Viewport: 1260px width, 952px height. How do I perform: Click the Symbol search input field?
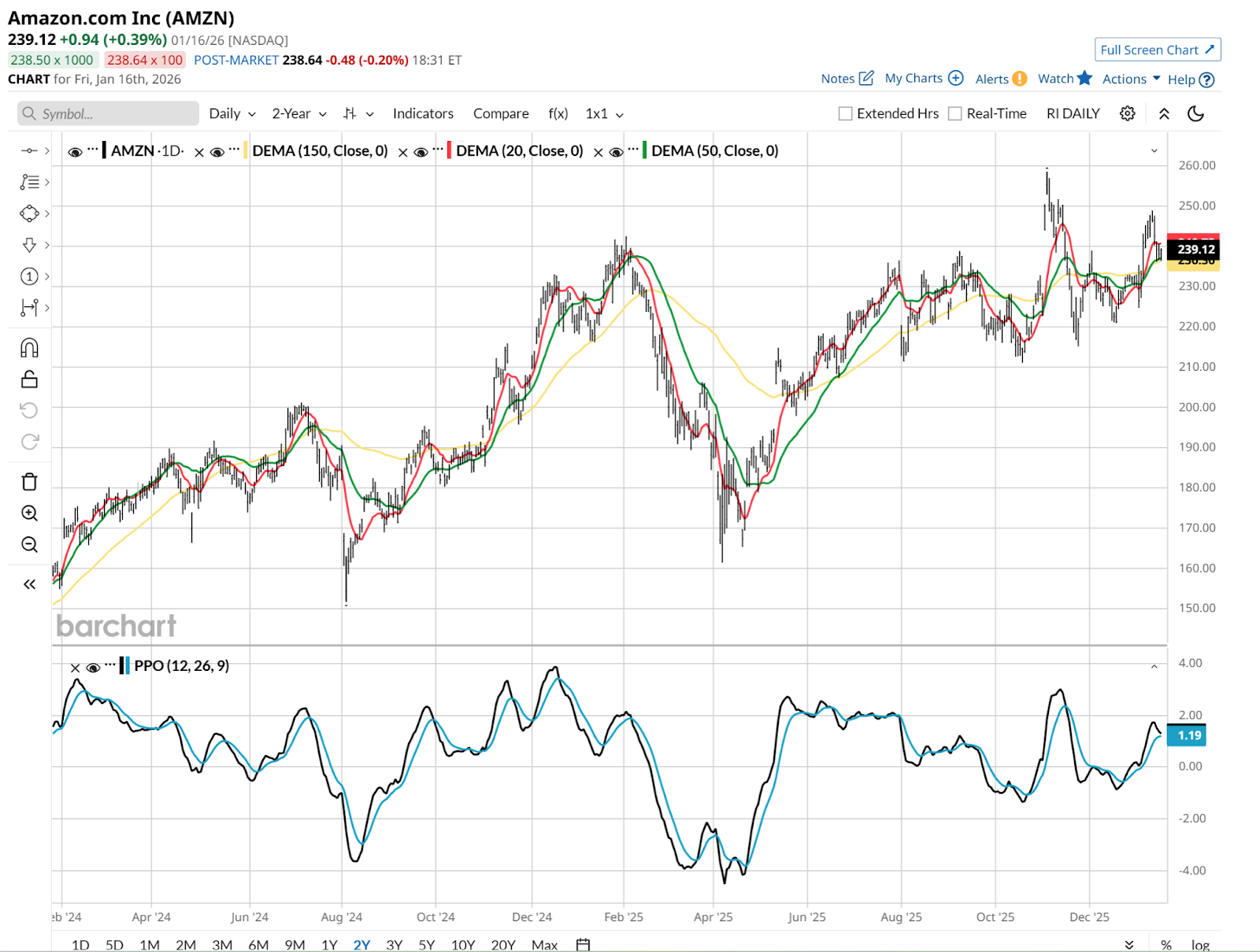(x=109, y=113)
